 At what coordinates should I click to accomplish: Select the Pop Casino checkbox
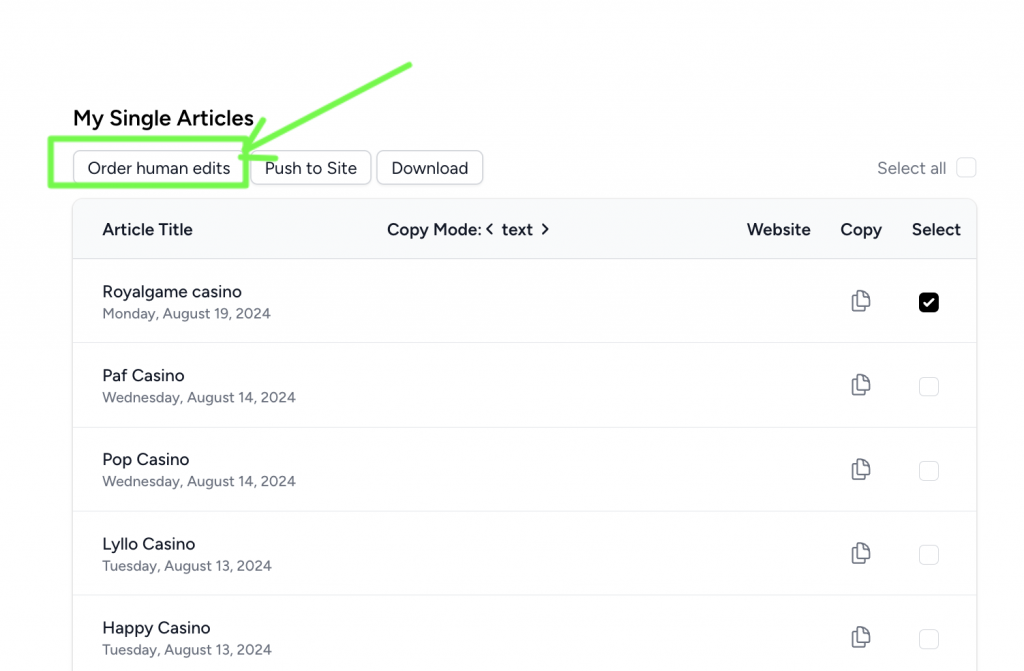pyautogui.click(x=928, y=470)
